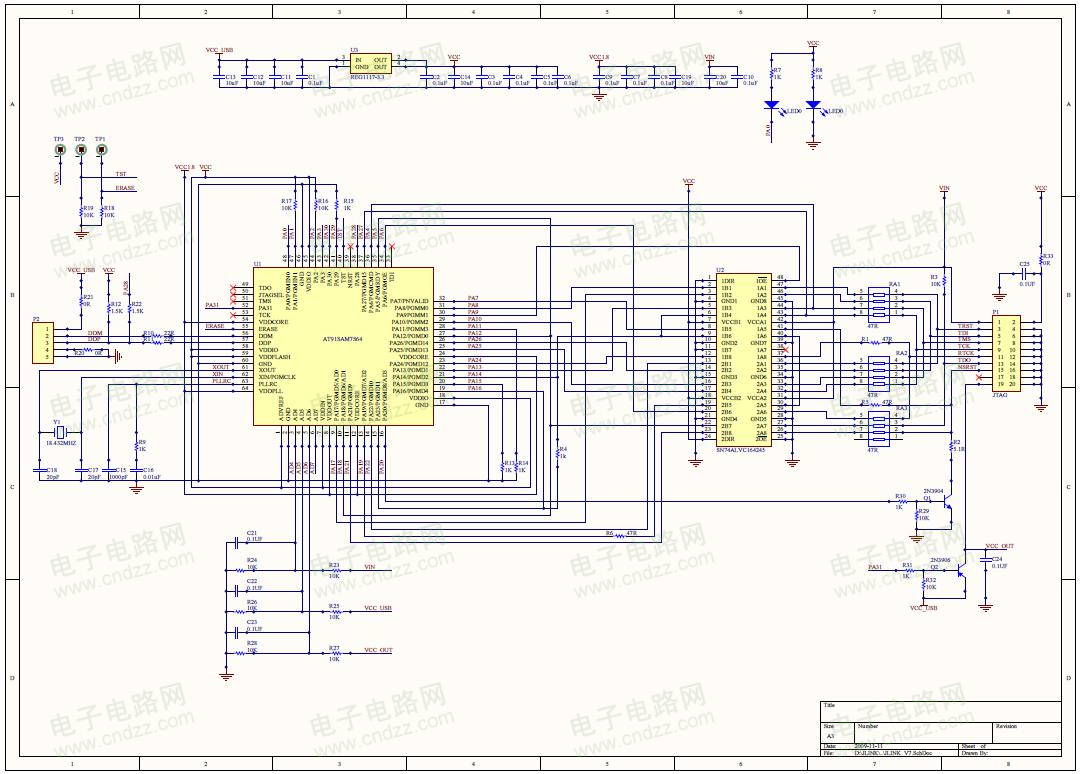Click capacitor C24 near VCC_OUT
The image size is (1081, 774).
(x=986, y=562)
